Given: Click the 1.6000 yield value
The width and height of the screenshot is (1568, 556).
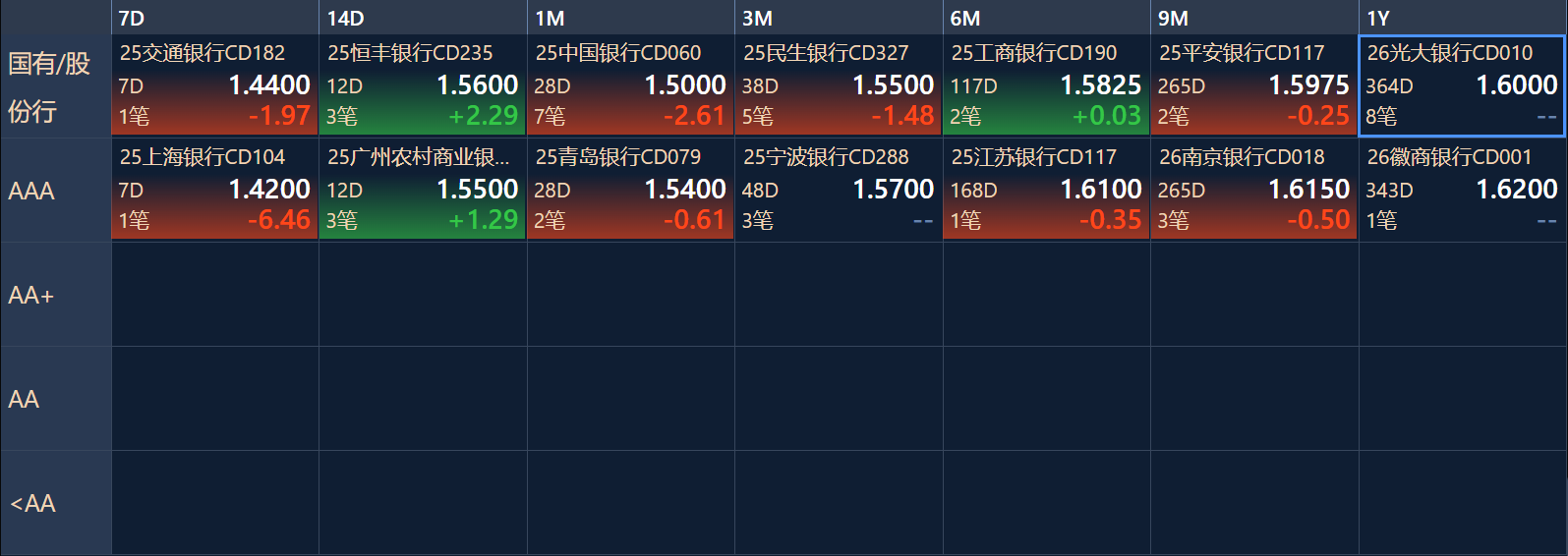Looking at the screenshot, I should [x=1517, y=85].
